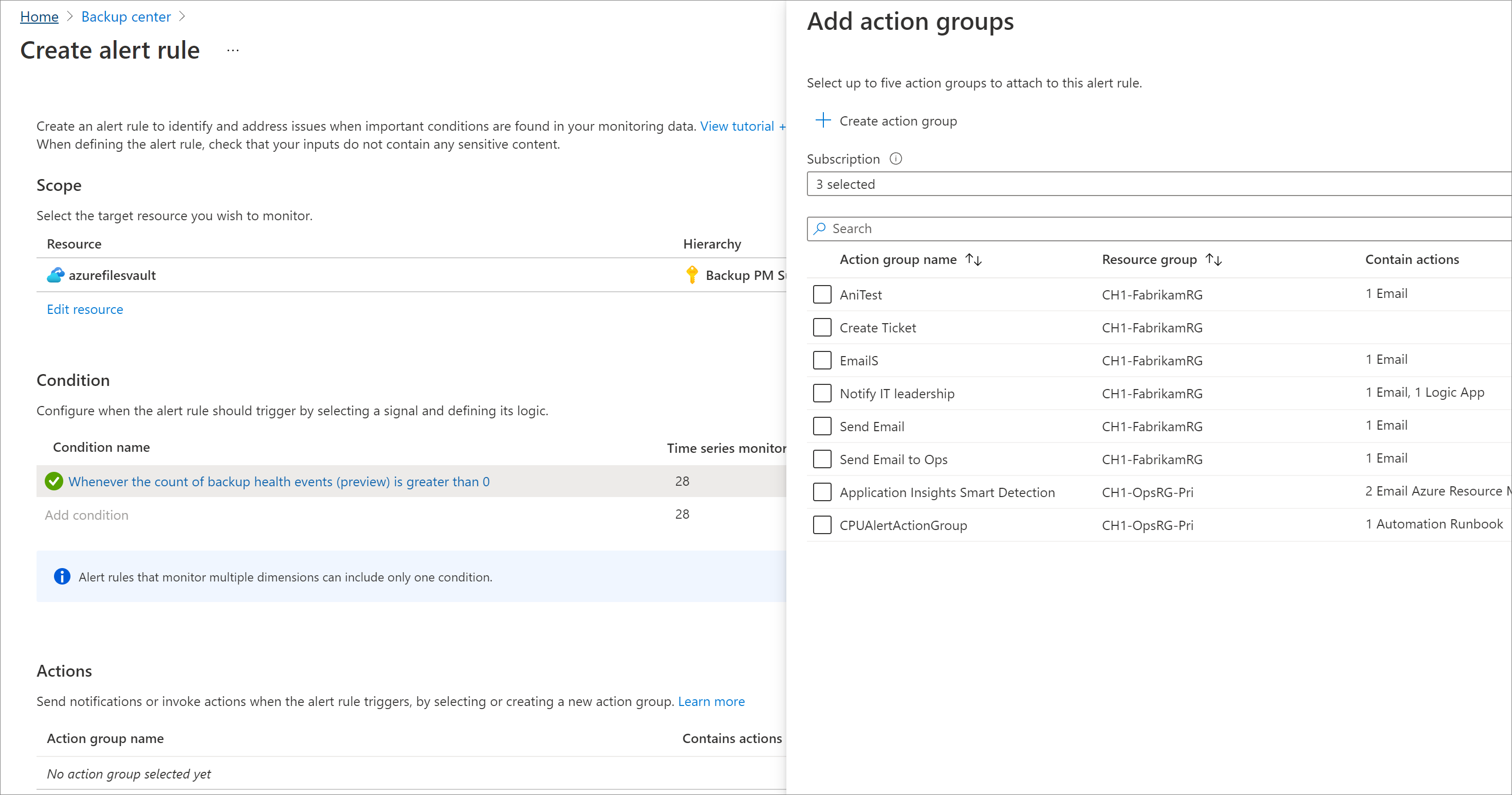The image size is (1512, 795).
Task: Select the Send Email to Ops checkbox
Action: (x=823, y=459)
